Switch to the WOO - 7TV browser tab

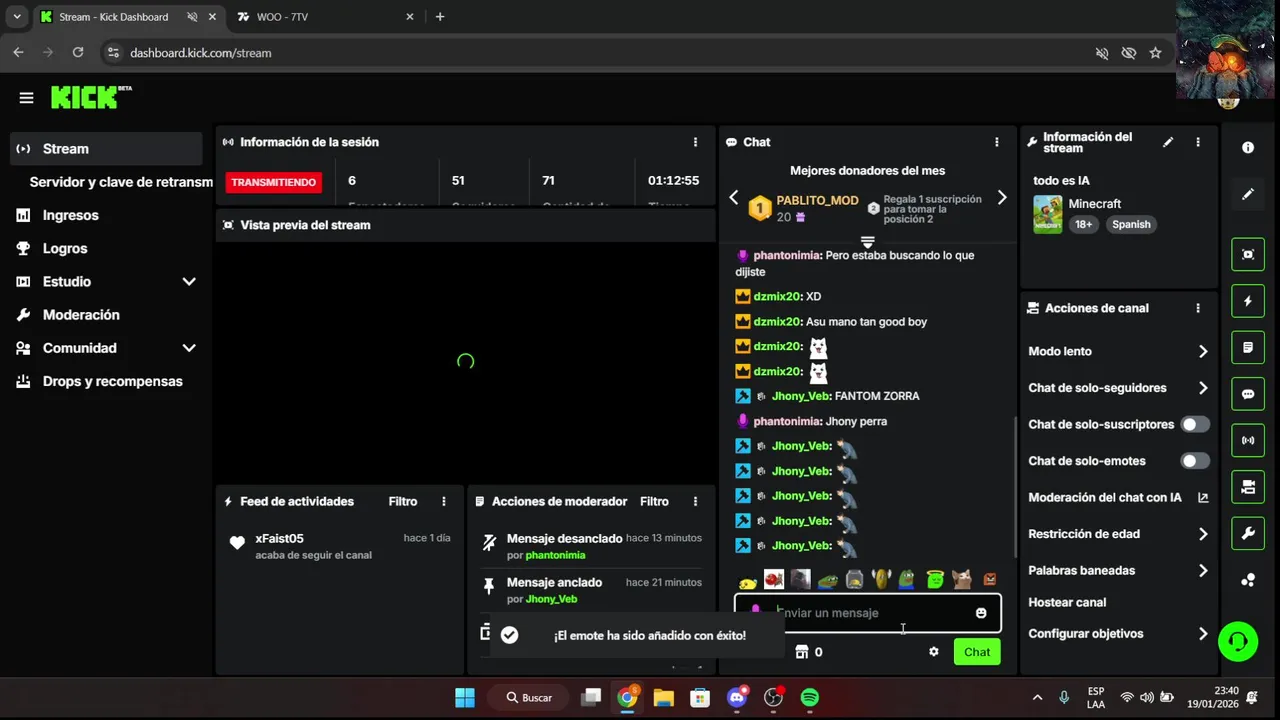click(x=325, y=17)
